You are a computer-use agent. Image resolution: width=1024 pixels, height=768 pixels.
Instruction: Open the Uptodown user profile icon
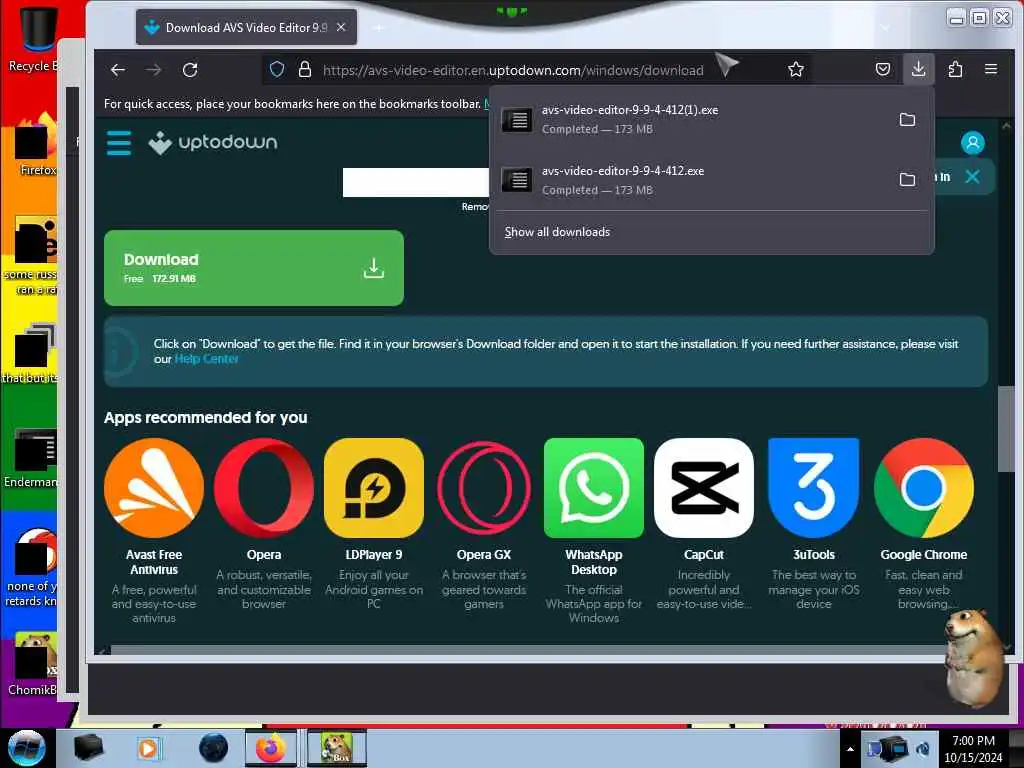(x=972, y=142)
